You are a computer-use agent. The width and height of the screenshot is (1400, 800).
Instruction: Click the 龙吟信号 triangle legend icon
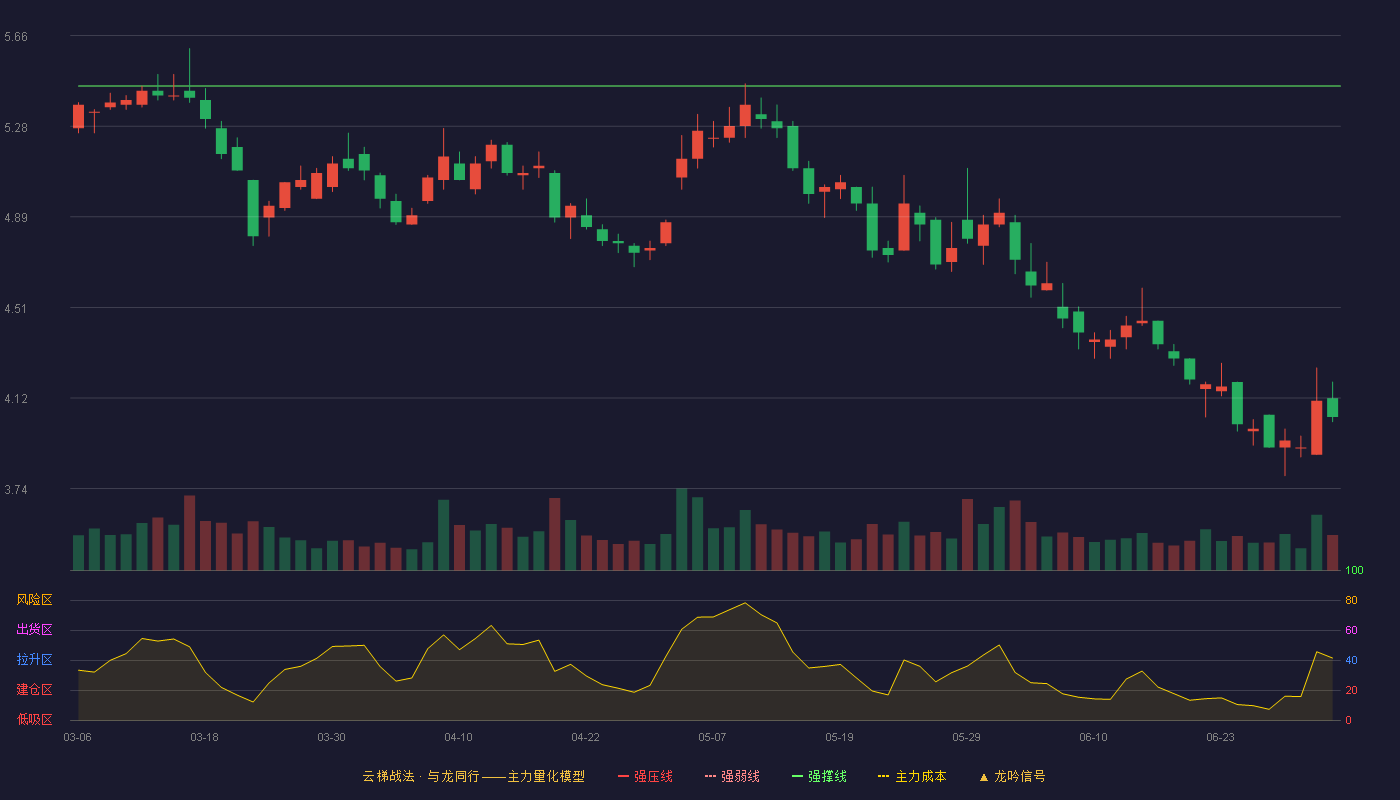point(983,776)
